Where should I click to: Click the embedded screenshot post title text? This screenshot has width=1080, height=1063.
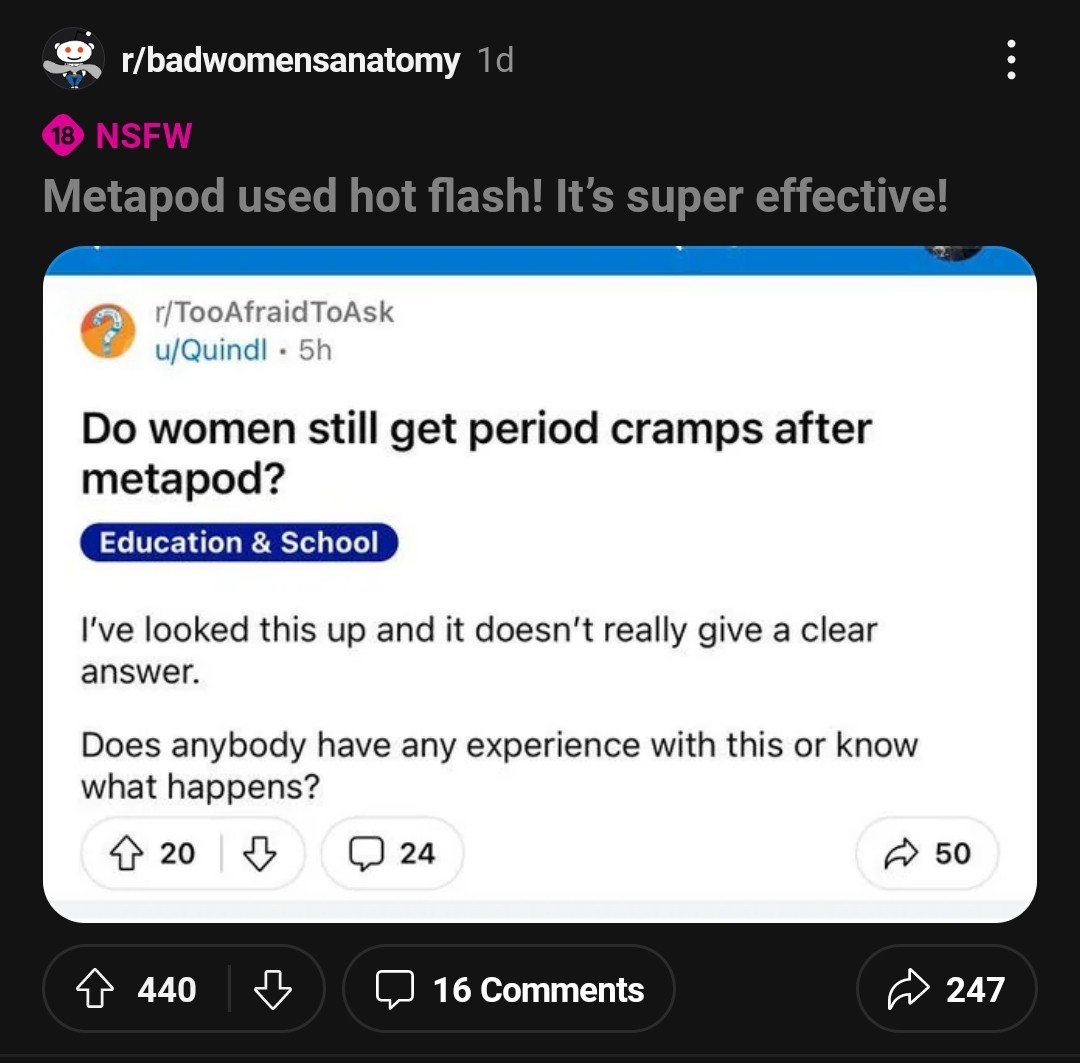pyautogui.click(x=476, y=453)
